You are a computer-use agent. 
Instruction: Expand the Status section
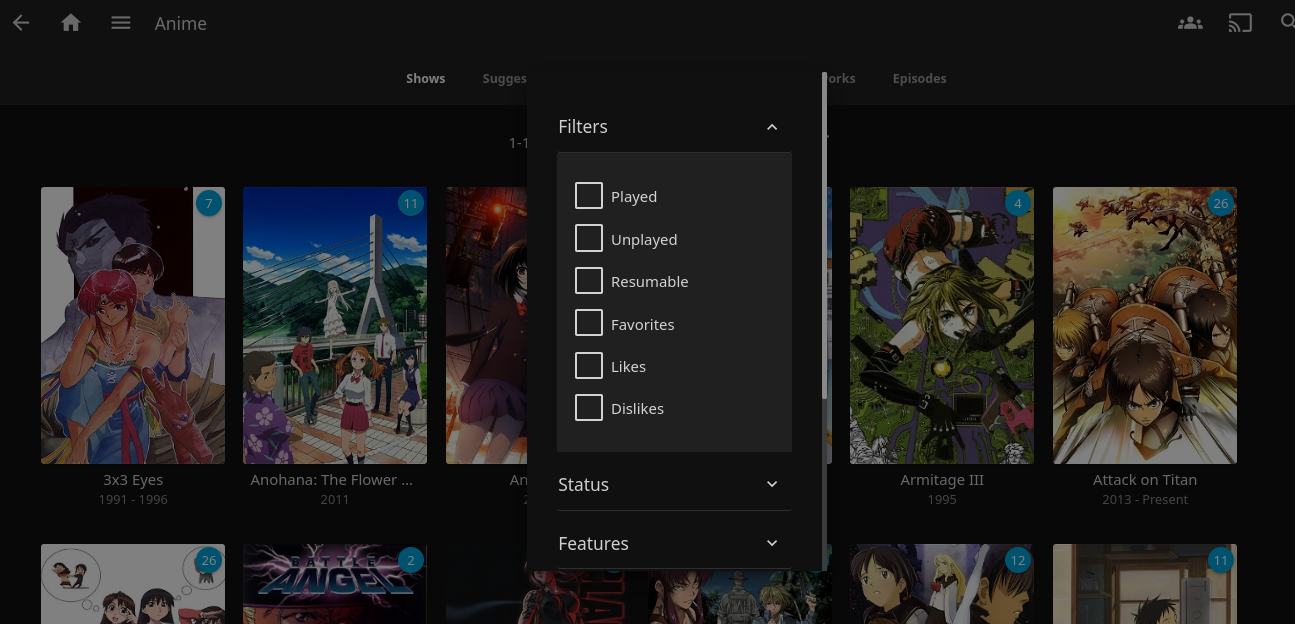pyautogui.click(x=771, y=485)
